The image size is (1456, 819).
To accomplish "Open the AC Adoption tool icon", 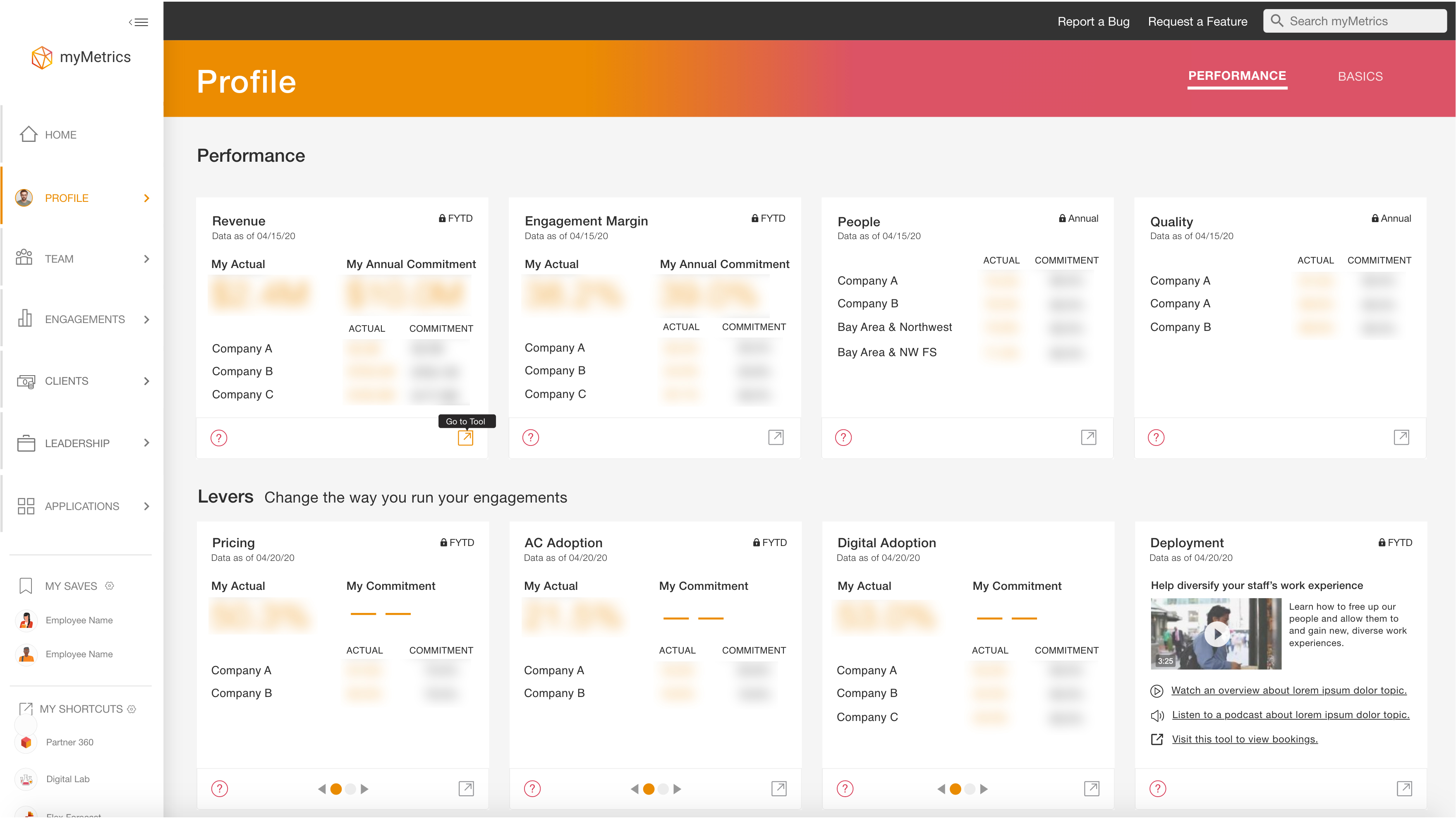I will 779,788.
